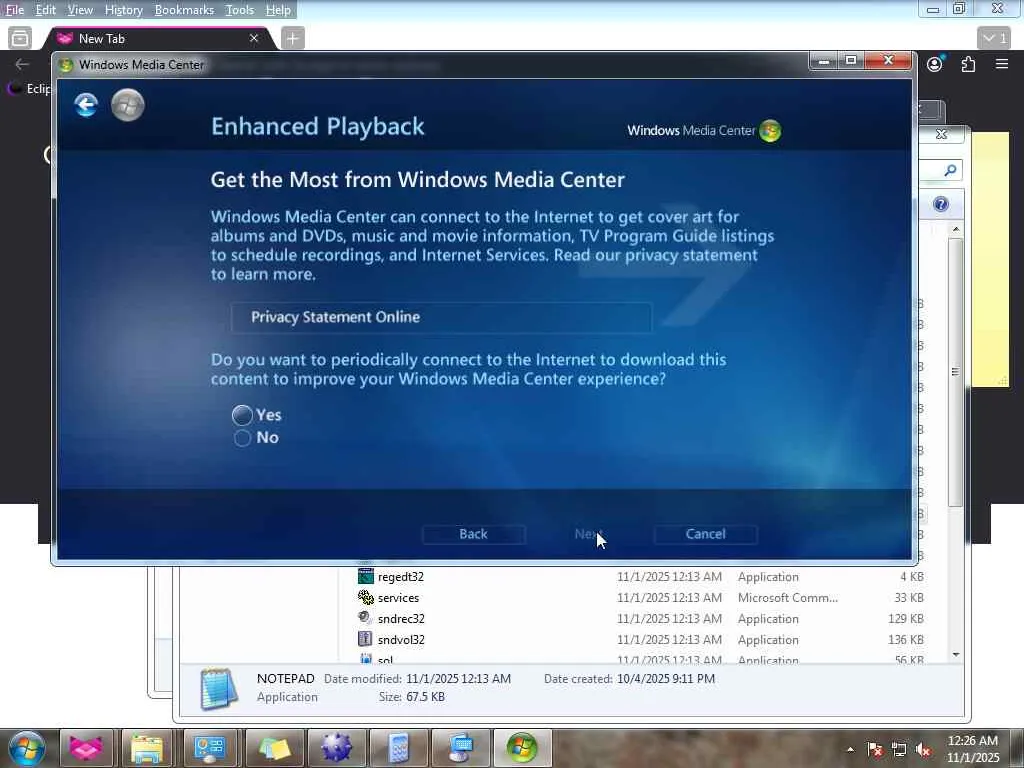Open the pink fox browser taskbar icon
Viewport: 1024px width, 768px height.
(86, 748)
